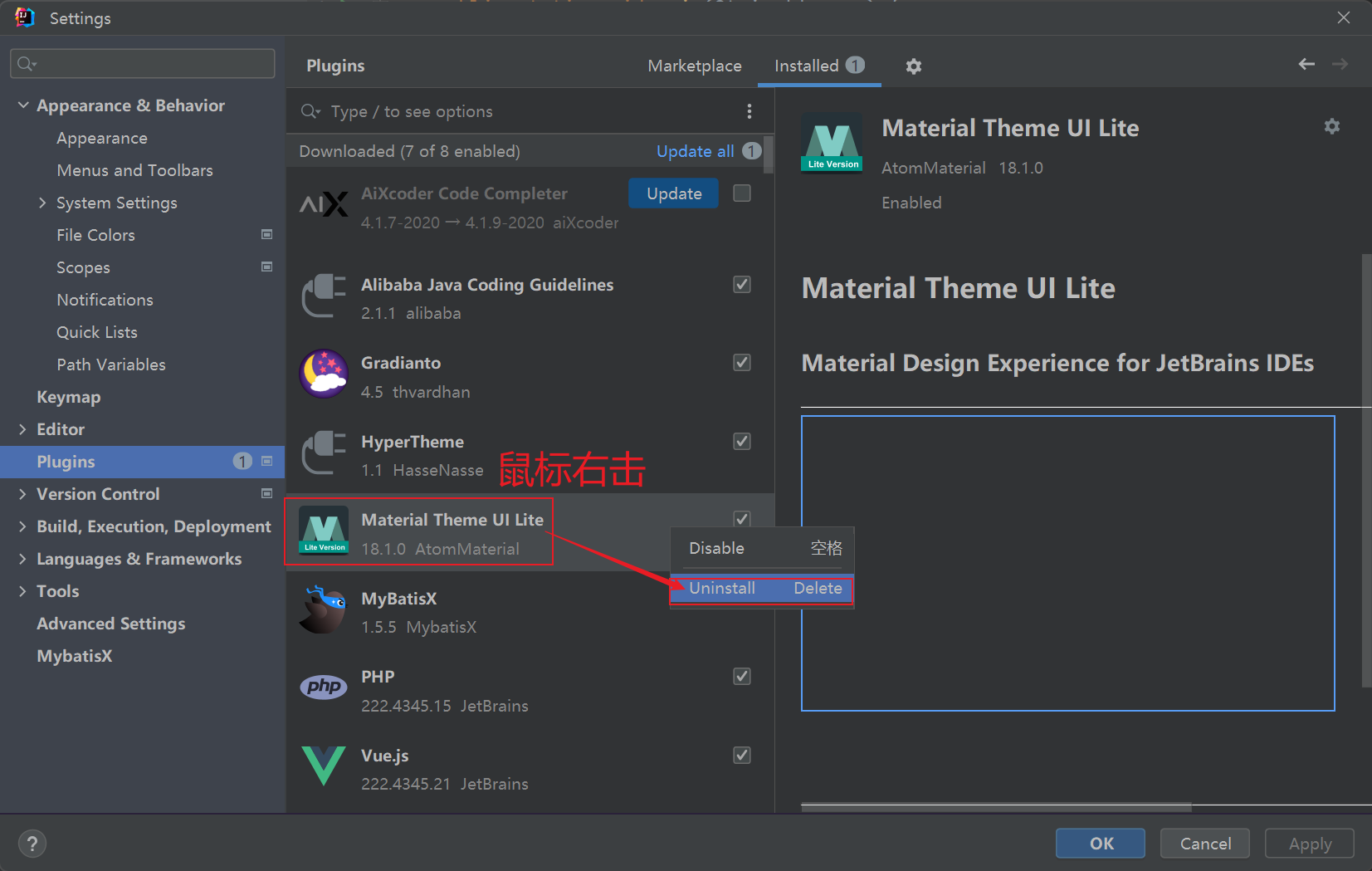The image size is (1372, 871).
Task: Click the settings search magnifier icon
Action: (x=27, y=64)
